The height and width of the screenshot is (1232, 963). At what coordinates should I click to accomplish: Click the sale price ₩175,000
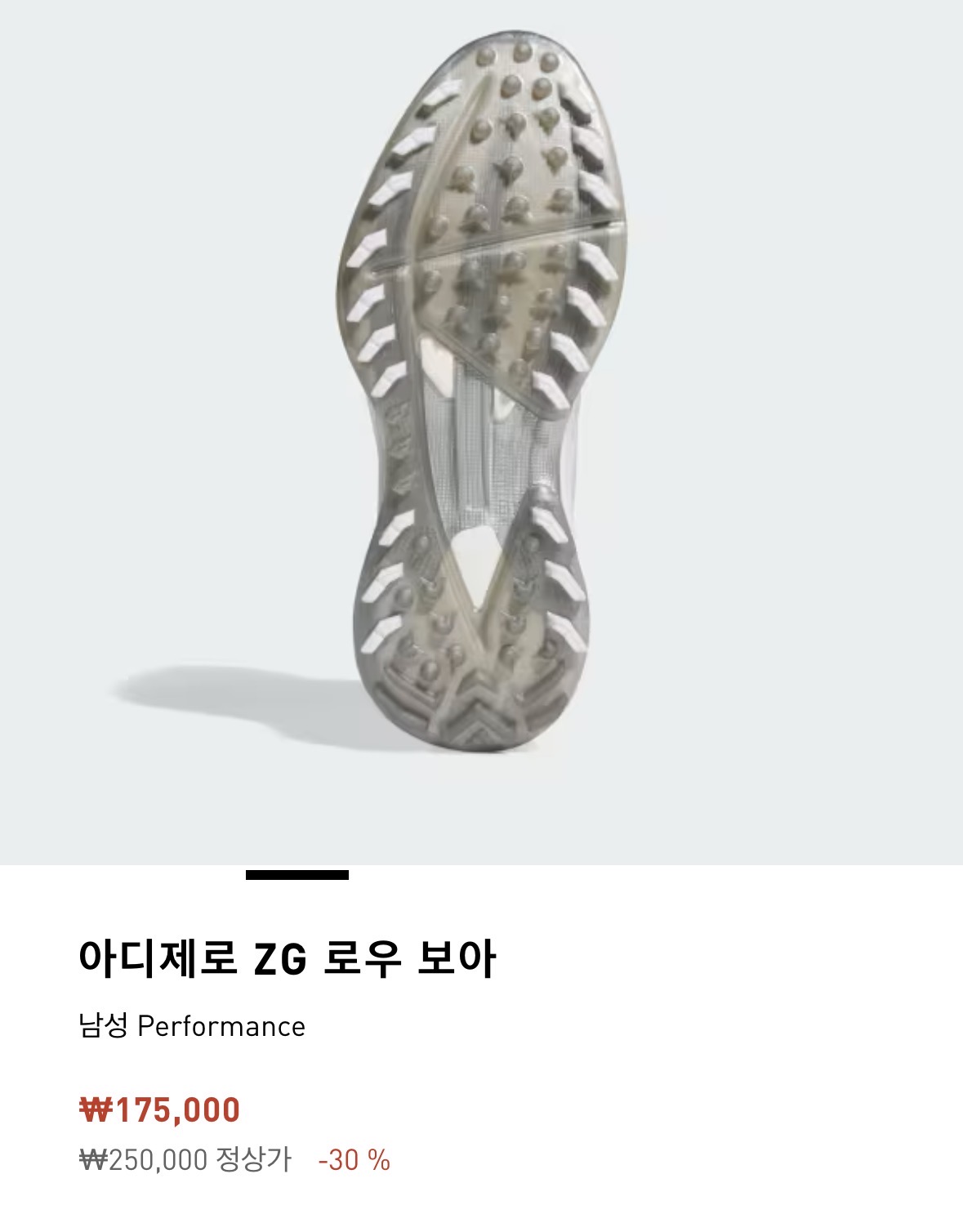[x=160, y=1110]
